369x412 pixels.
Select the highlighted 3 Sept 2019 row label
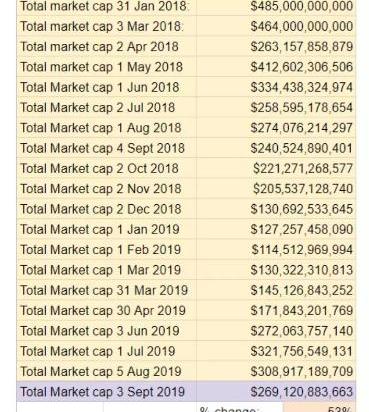[x=107, y=392]
